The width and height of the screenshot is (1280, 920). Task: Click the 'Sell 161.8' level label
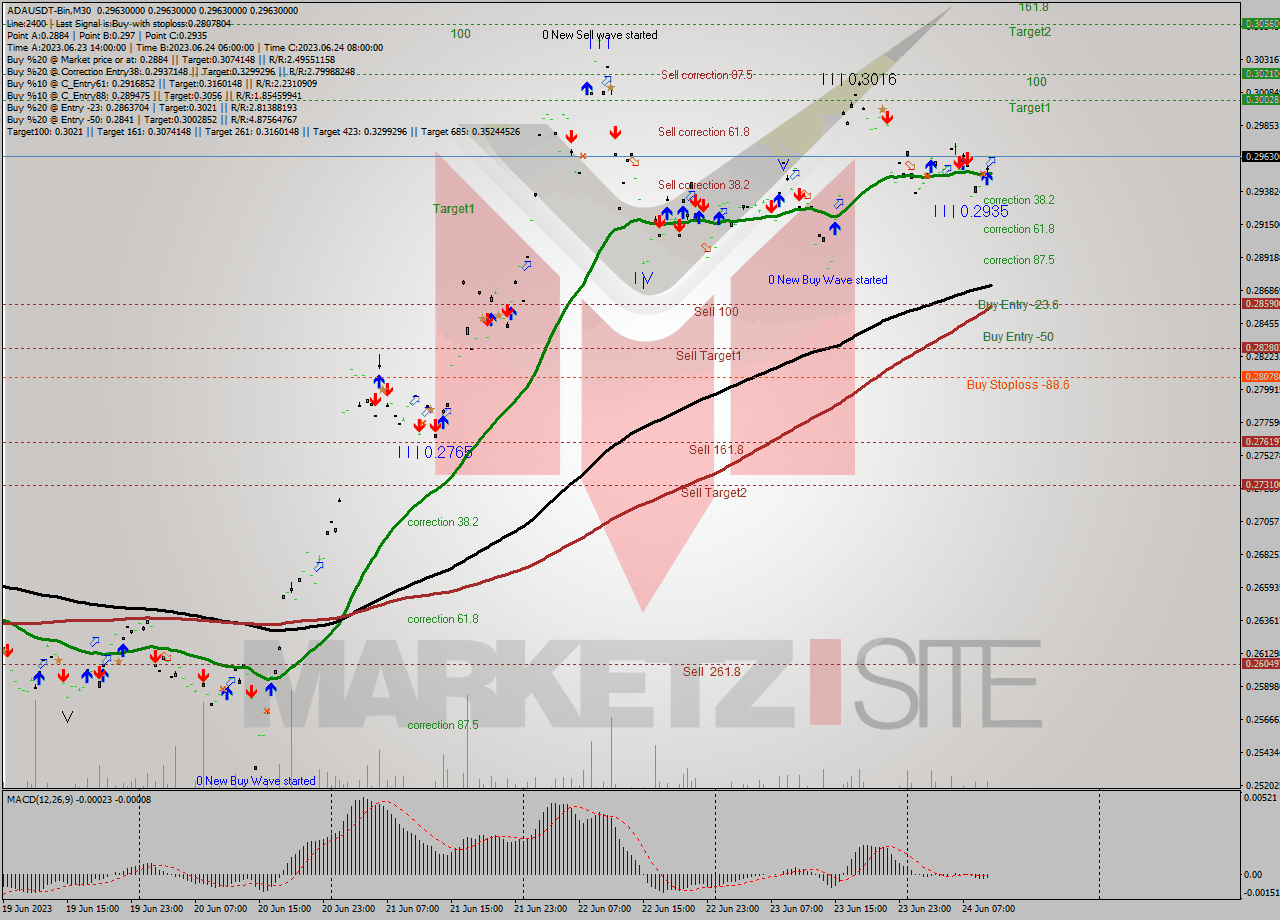716,450
